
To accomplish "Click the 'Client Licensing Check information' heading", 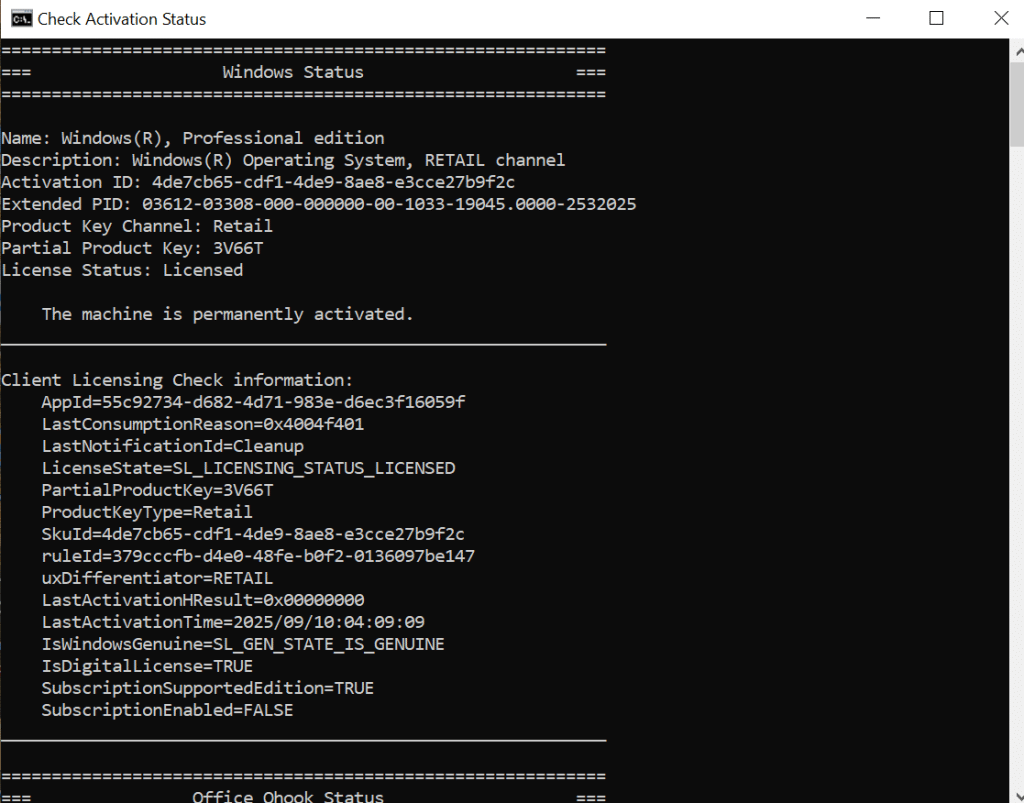I will [177, 380].
